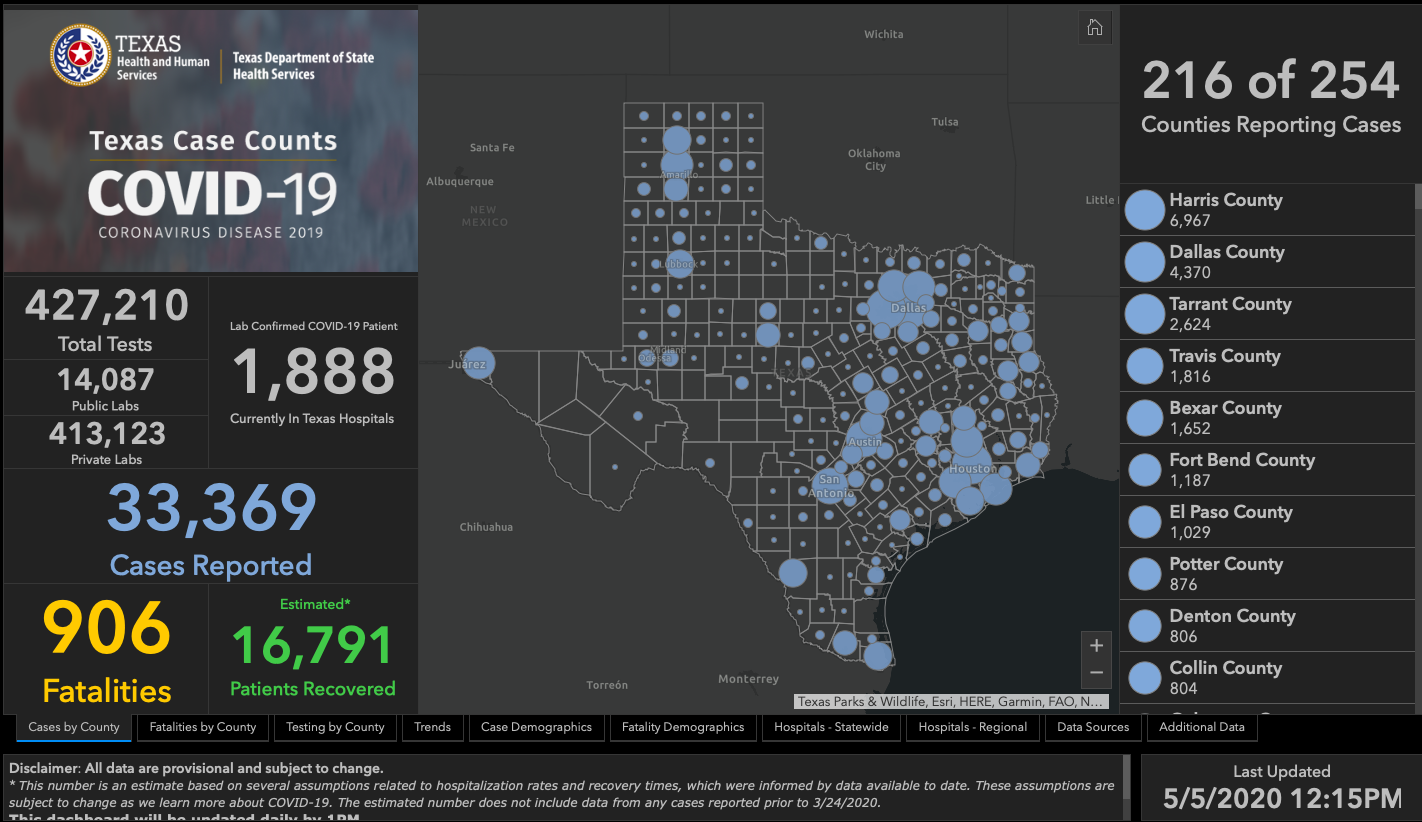Open the Trends tab

tap(432, 727)
